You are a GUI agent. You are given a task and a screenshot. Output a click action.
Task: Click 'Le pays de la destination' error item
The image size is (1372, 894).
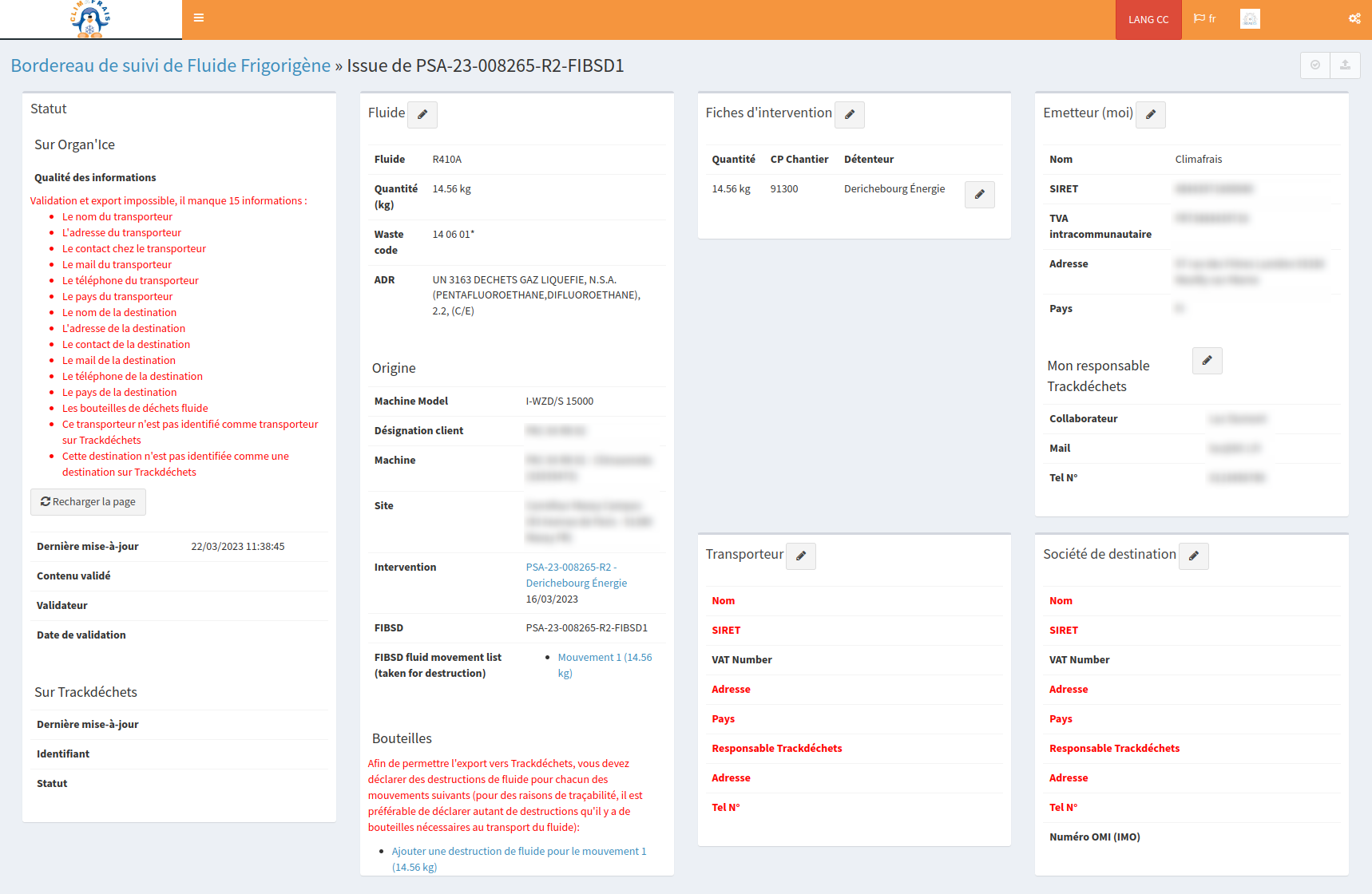tap(120, 393)
